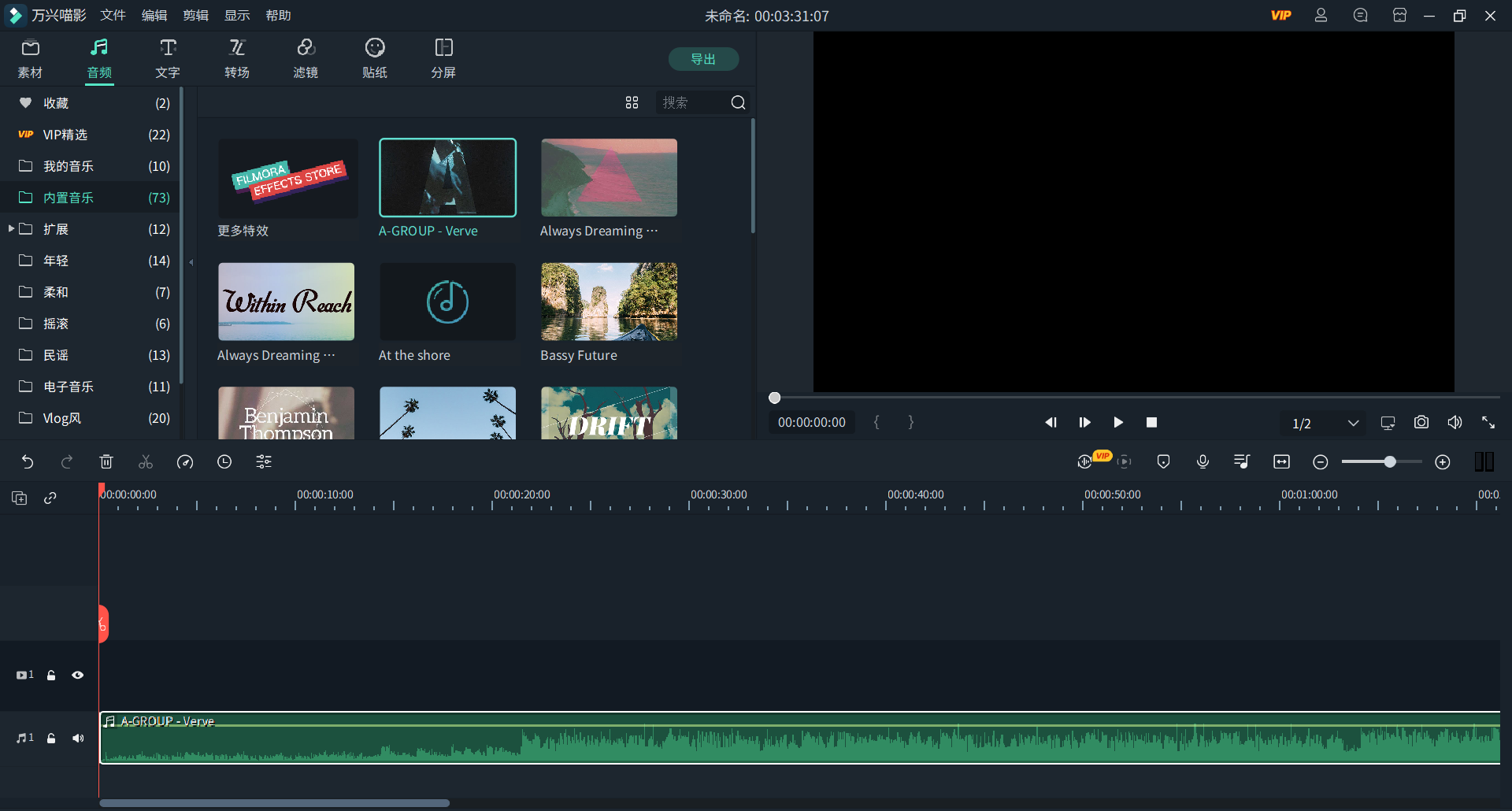Click the 导出 export button

coord(703,59)
